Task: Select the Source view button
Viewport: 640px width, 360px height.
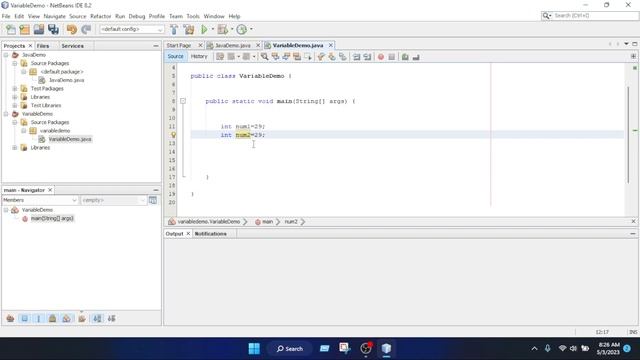Action: click(x=176, y=56)
